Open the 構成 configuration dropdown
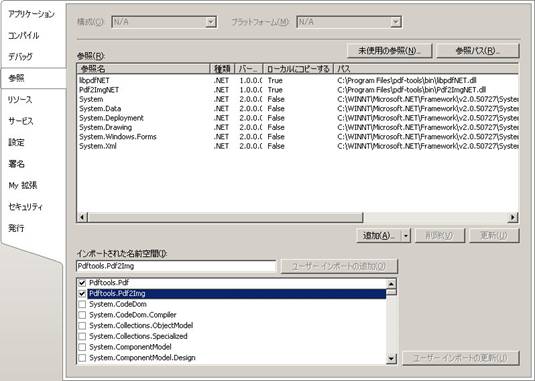This screenshot has height=381, width=535. pos(211,22)
